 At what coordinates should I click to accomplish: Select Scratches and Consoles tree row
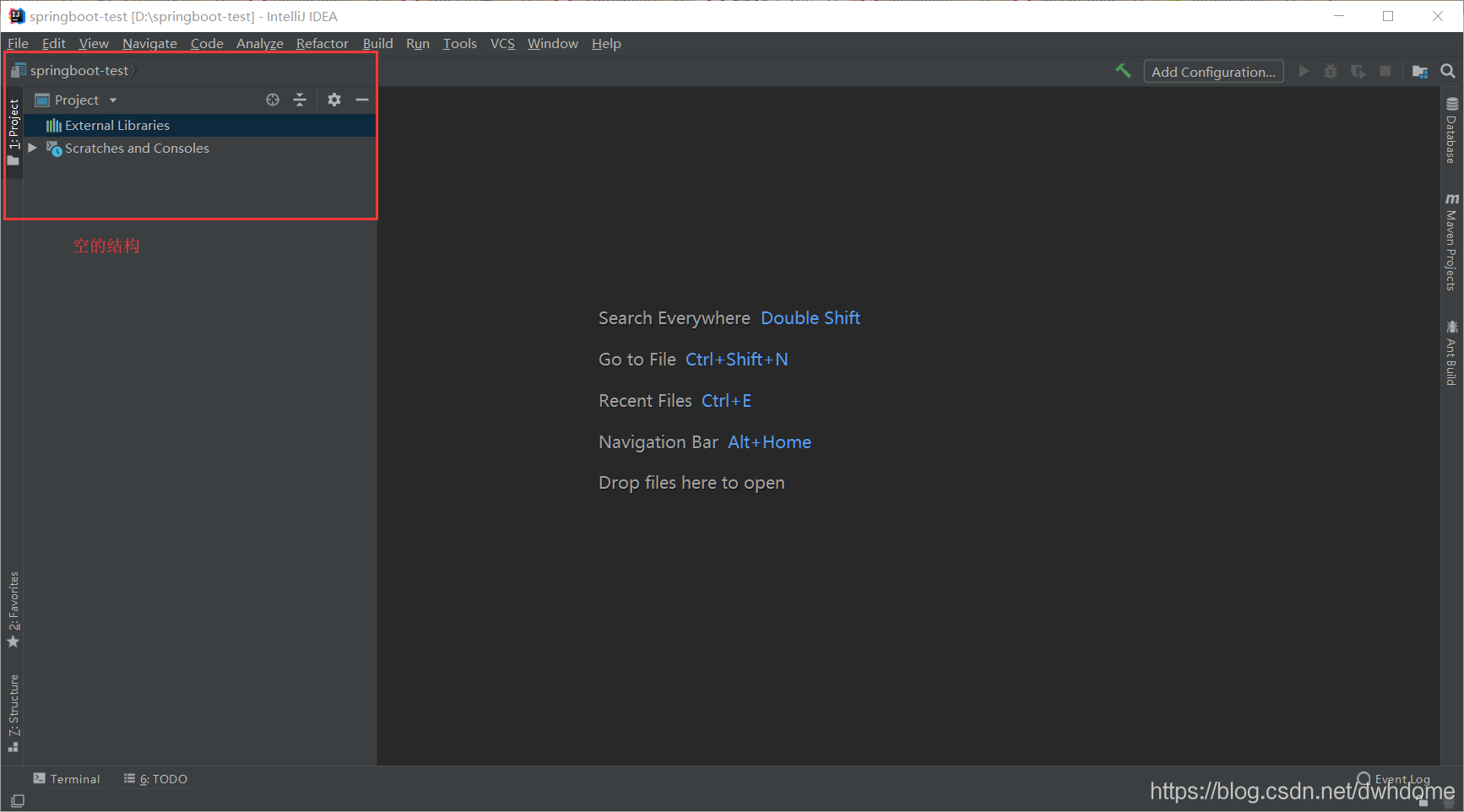[x=200, y=149]
